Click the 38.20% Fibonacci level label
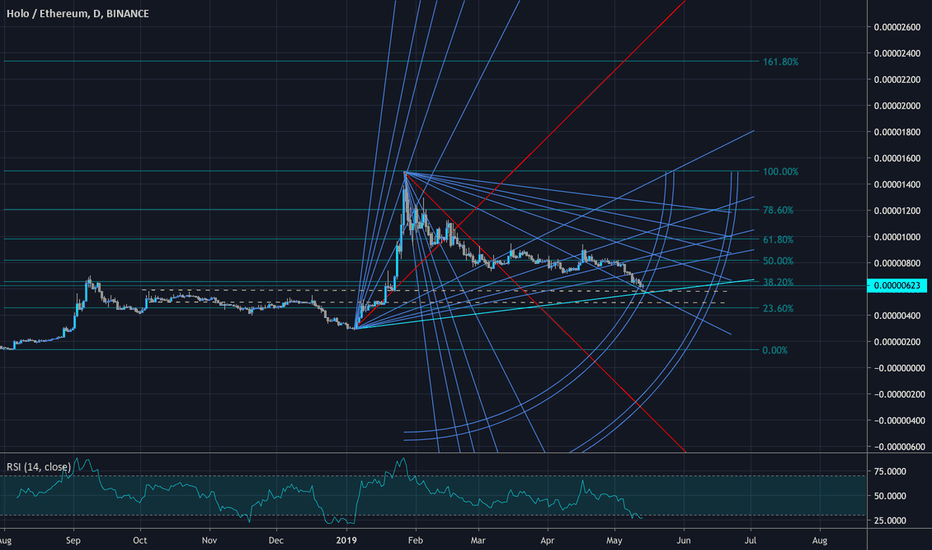Image resolution: width=932 pixels, height=550 pixels. pyautogui.click(x=778, y=282)
